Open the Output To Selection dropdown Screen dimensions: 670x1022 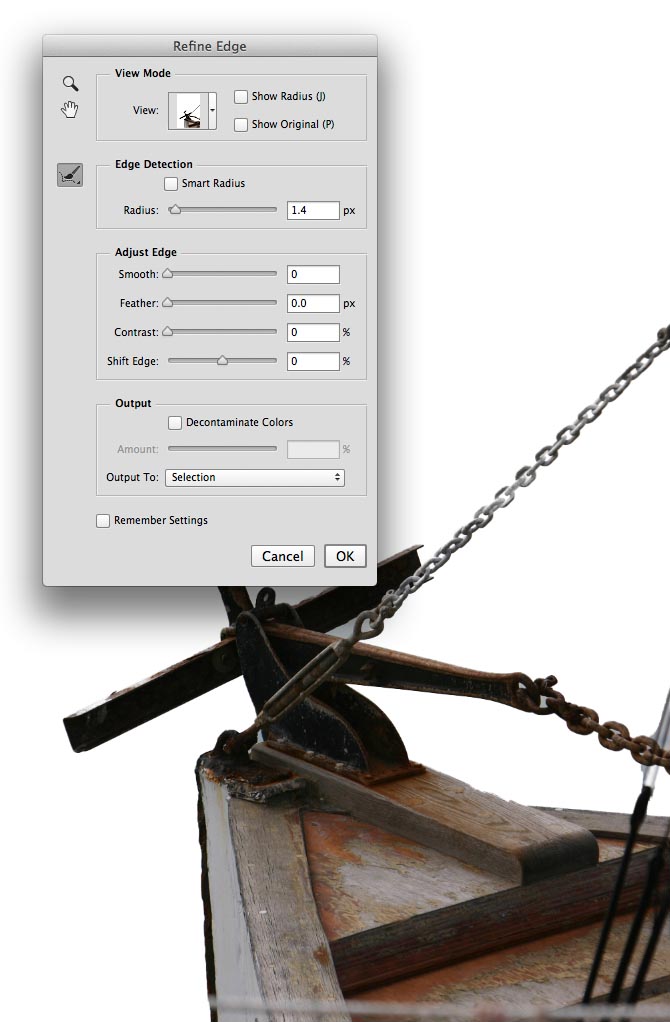tap(255, 478)
